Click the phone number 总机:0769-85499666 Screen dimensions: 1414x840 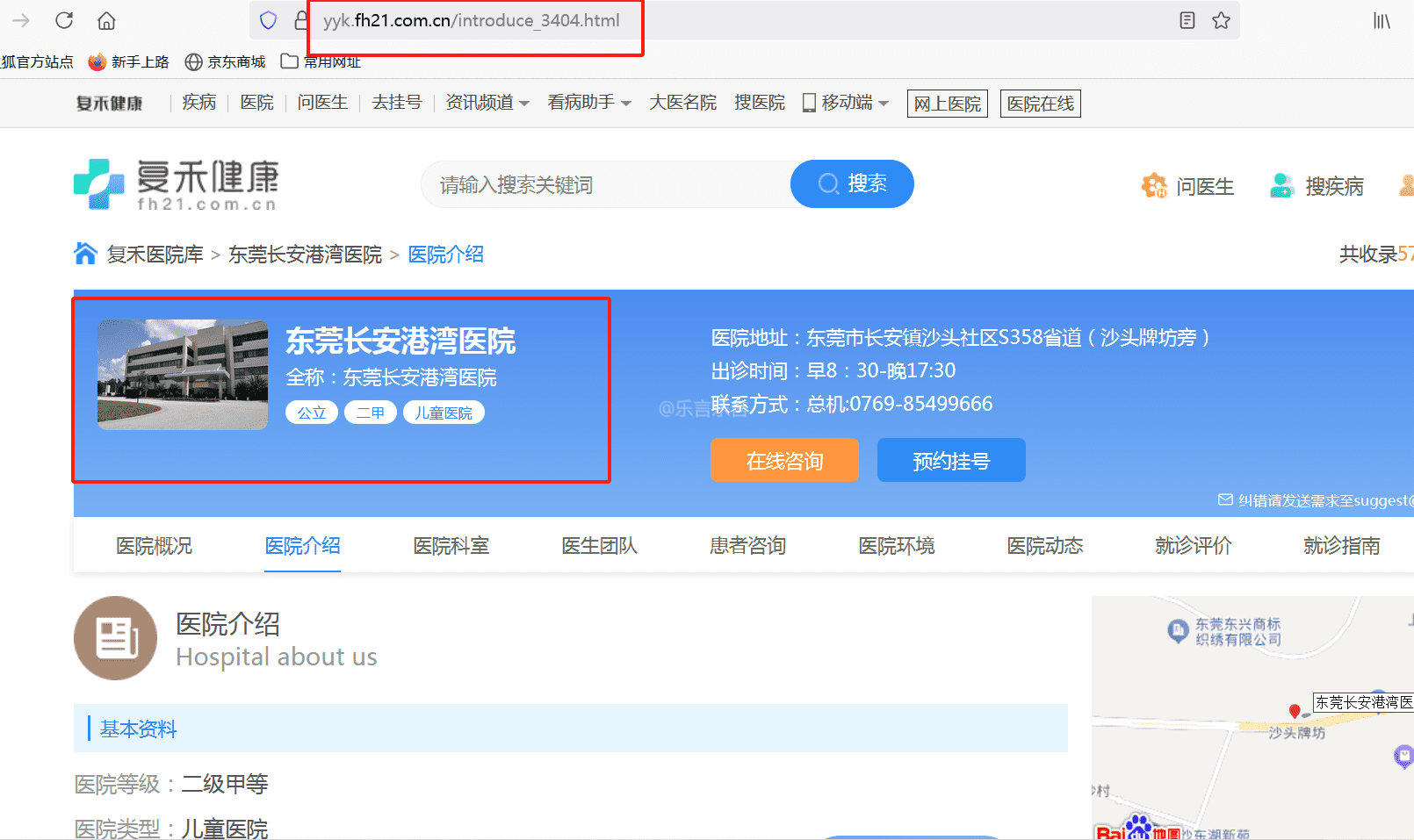899,404
